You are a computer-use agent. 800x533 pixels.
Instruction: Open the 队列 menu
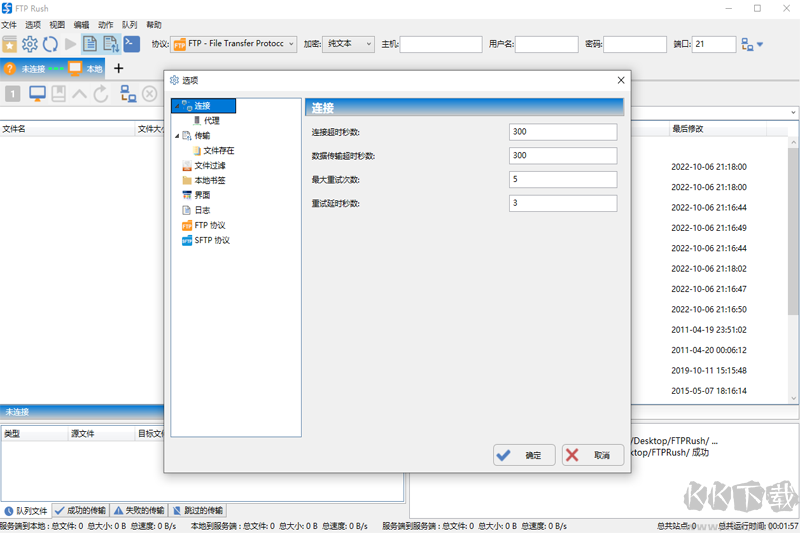(130, 24)
